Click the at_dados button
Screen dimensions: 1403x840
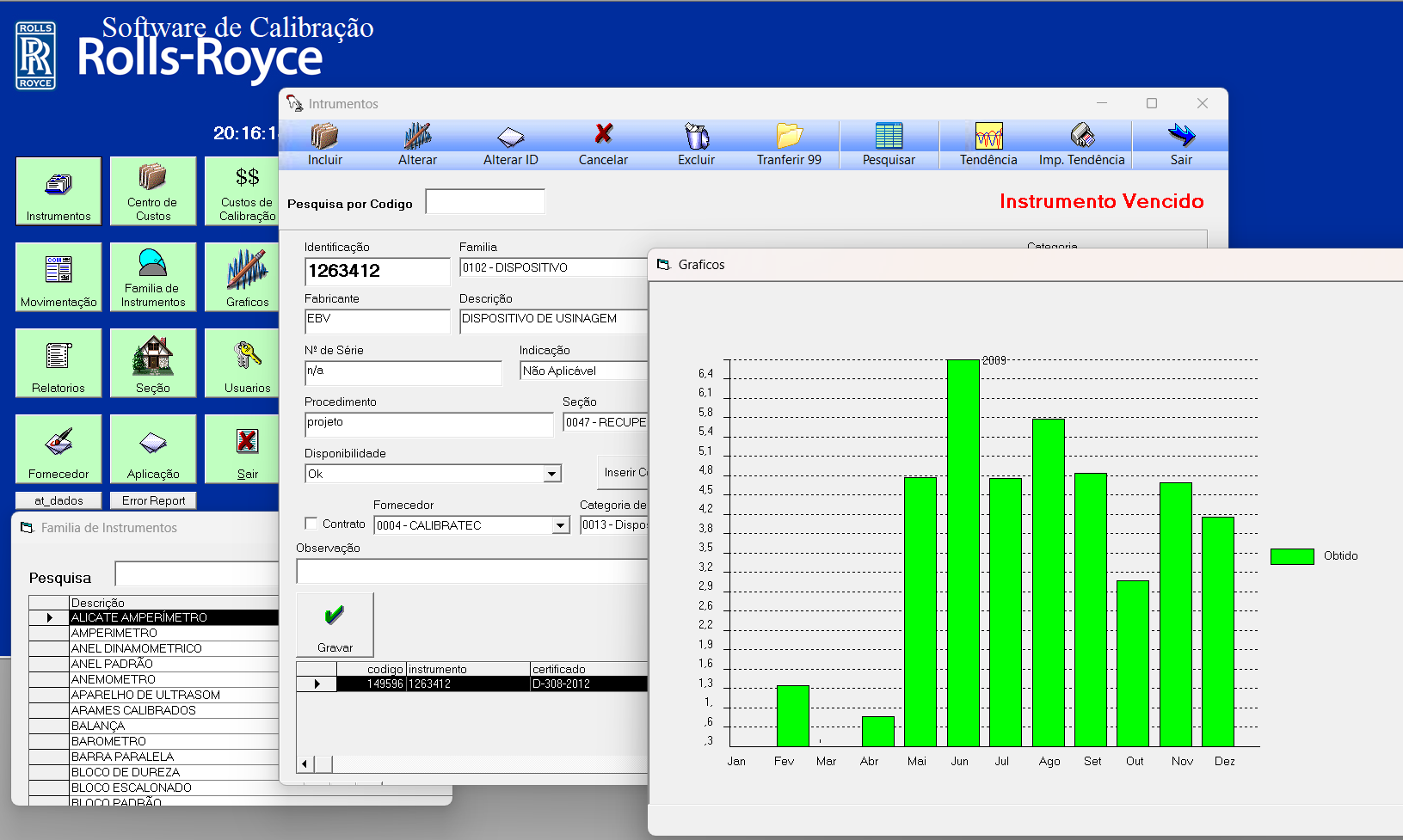point(58,500)
